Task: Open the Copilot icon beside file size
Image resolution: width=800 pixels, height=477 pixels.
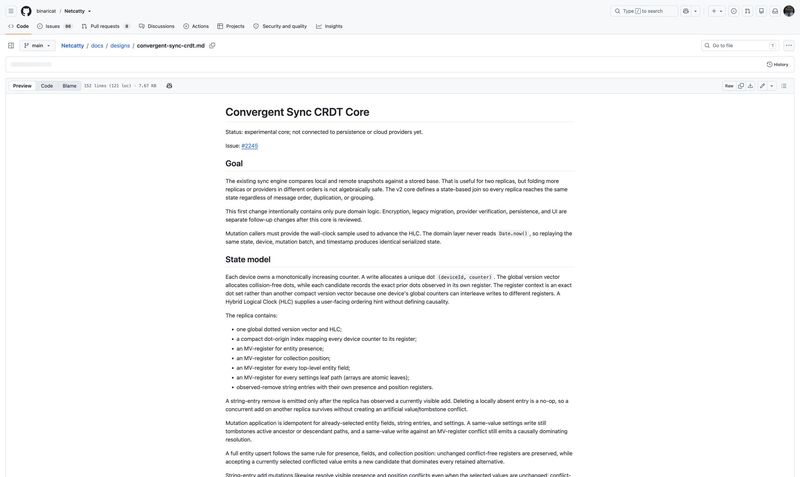Action: (169, 86)
